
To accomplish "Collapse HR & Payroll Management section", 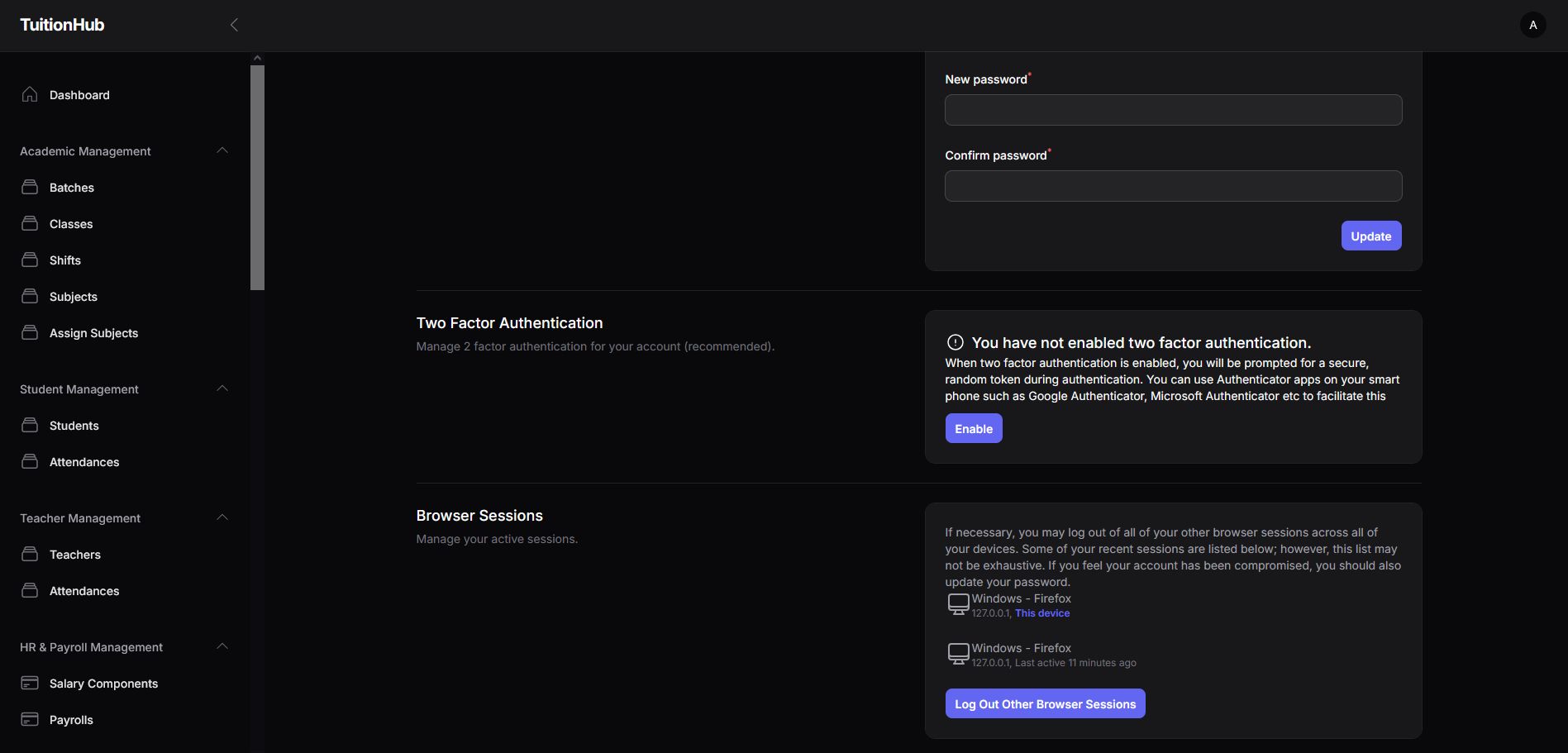I will (x=222, y=646).
